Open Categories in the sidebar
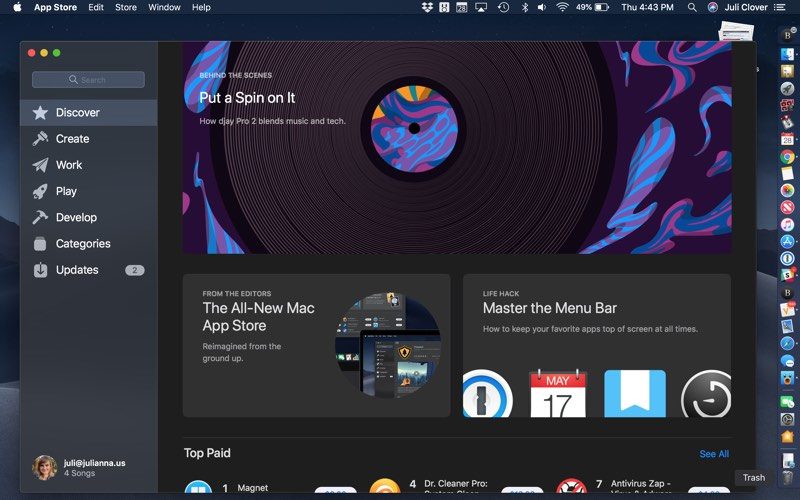Screen dimensions: 800x500 coord(88,244)
